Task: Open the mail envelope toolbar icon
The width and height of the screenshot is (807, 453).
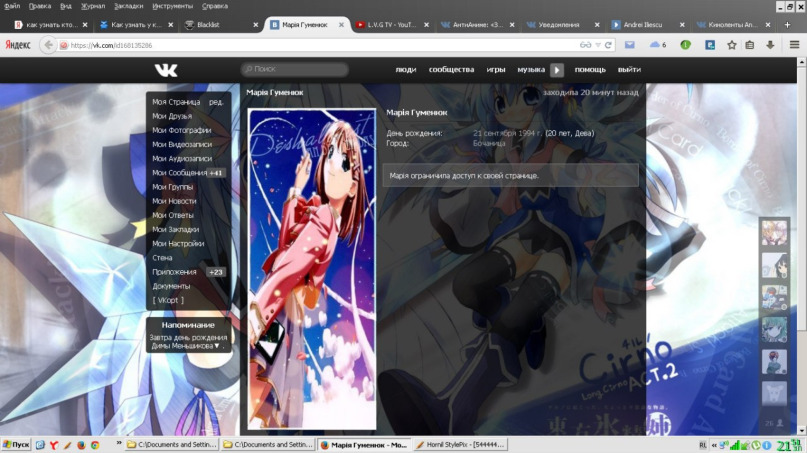Action: pos(629,45)
